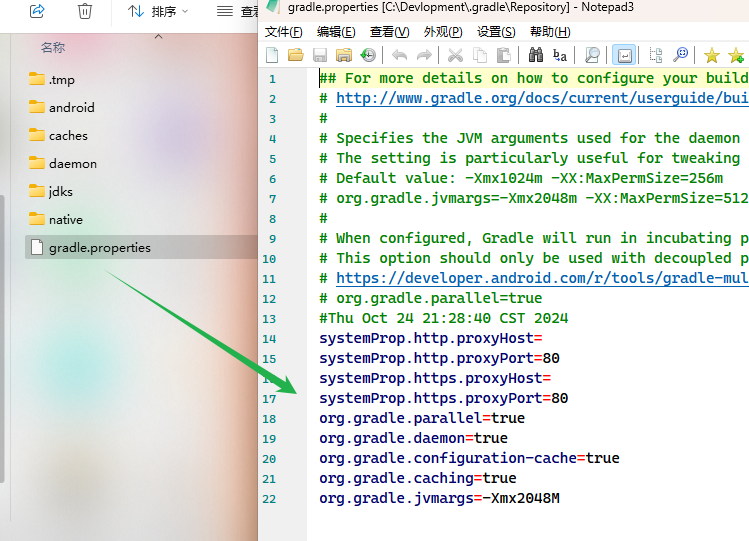Click the Undo arrow icon

(399, 55)
